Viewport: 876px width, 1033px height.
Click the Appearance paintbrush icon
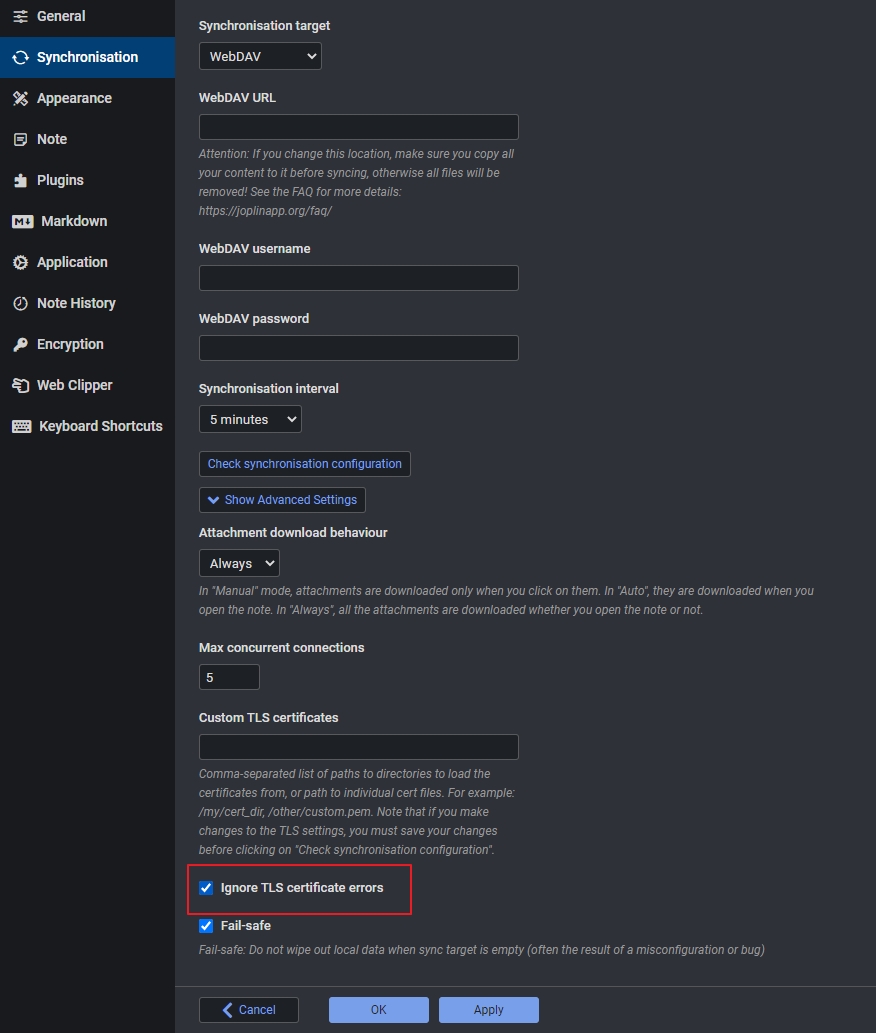tap(20, 98)
